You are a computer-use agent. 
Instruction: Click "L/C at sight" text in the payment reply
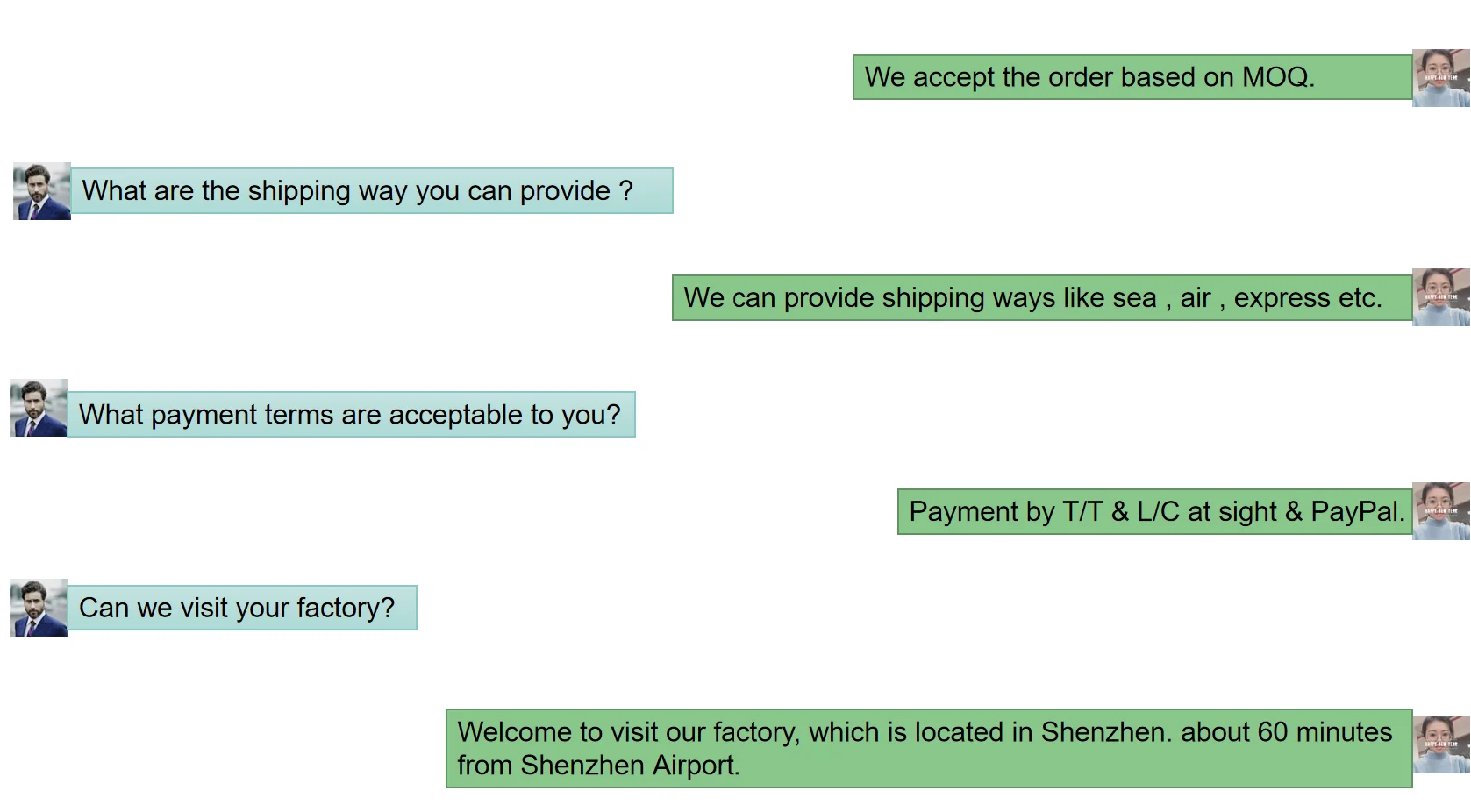coord(1206,511)
